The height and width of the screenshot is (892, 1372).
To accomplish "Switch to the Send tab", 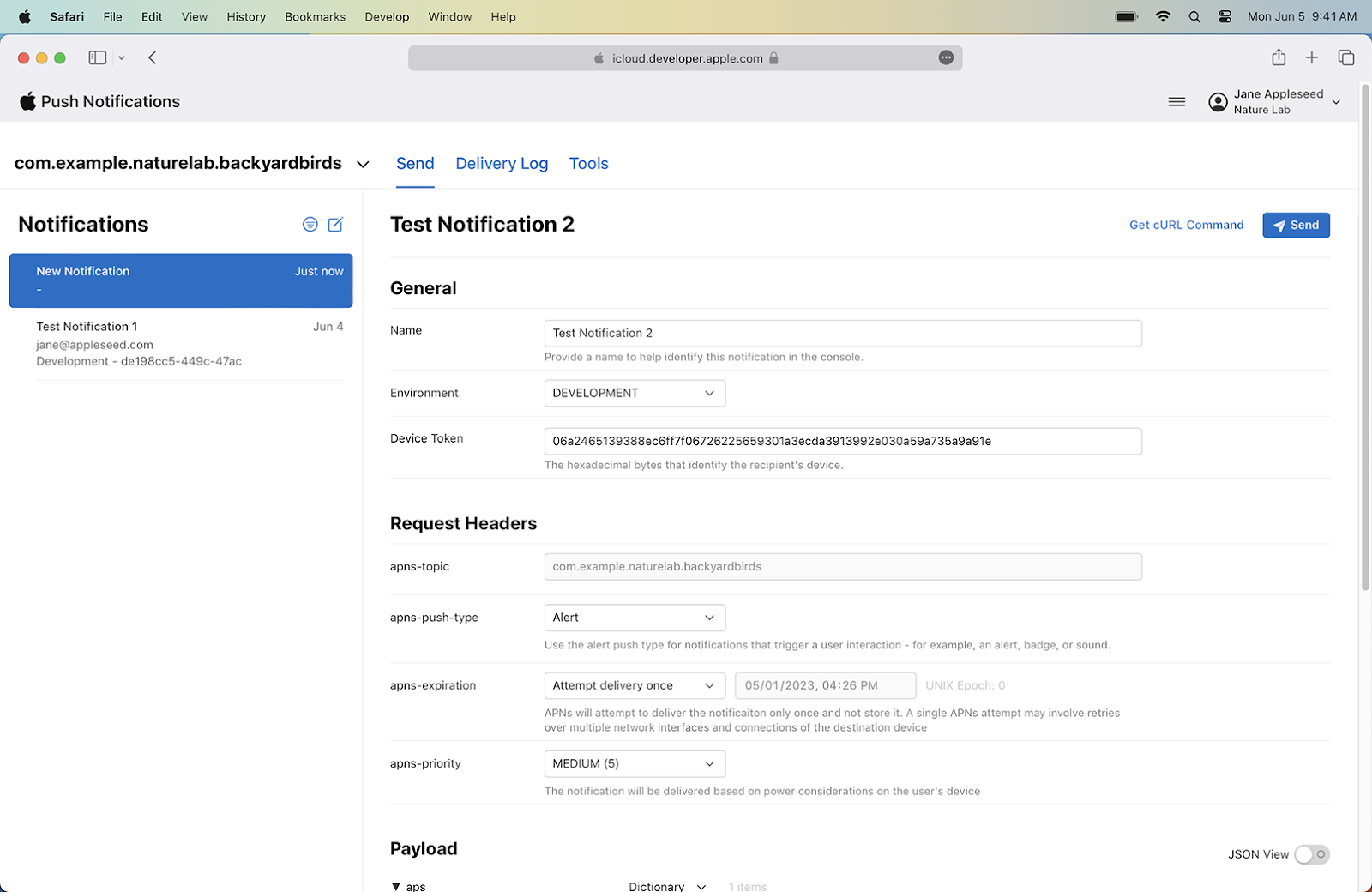I will tap(415, 164).
